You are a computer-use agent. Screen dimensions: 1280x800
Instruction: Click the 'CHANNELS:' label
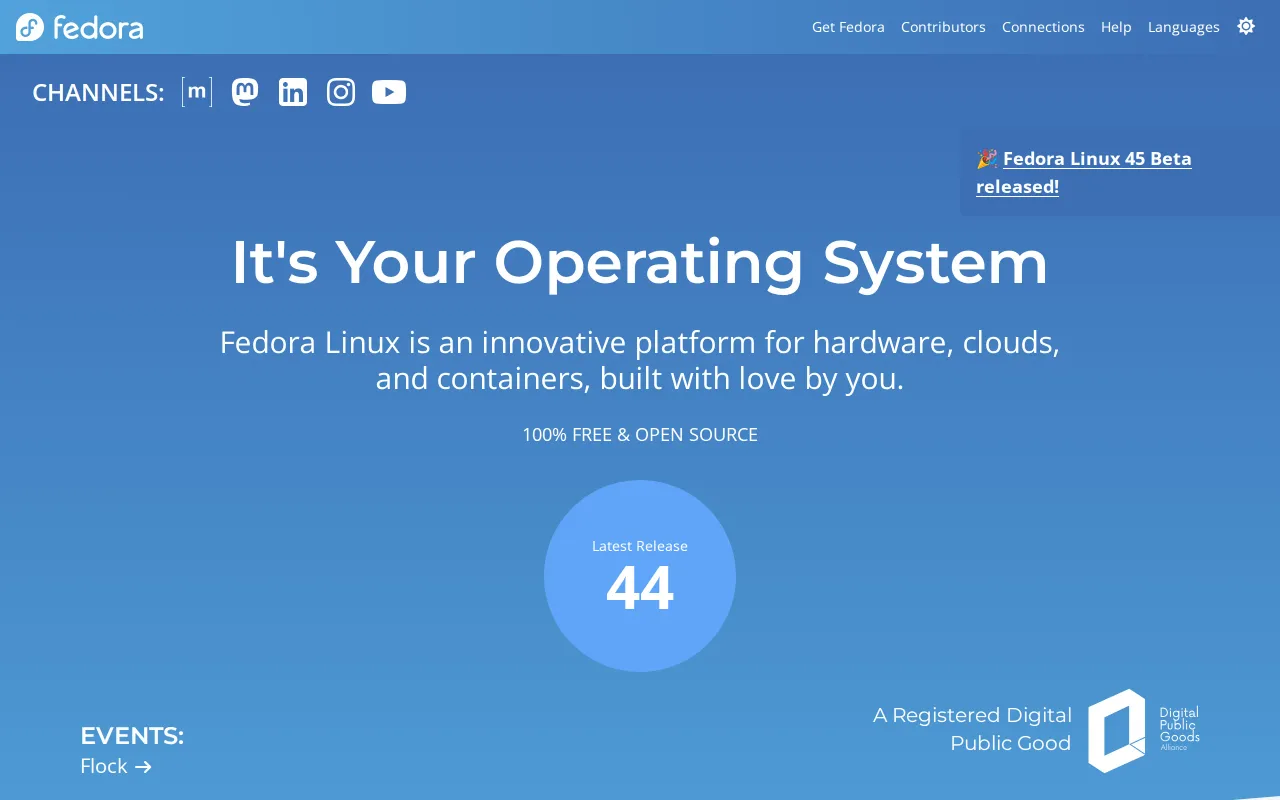click(98, 92)
